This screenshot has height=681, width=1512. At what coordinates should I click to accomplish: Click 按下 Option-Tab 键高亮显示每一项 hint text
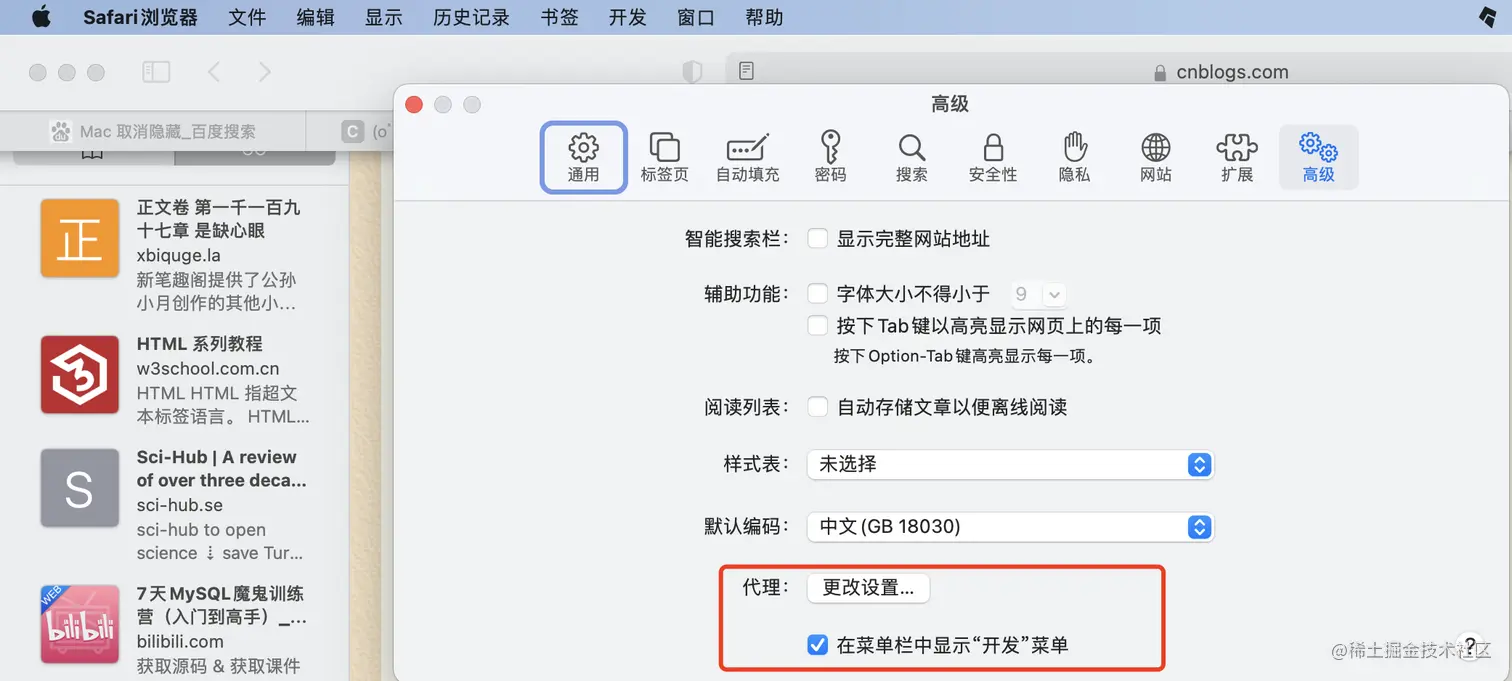pos(965,356)
